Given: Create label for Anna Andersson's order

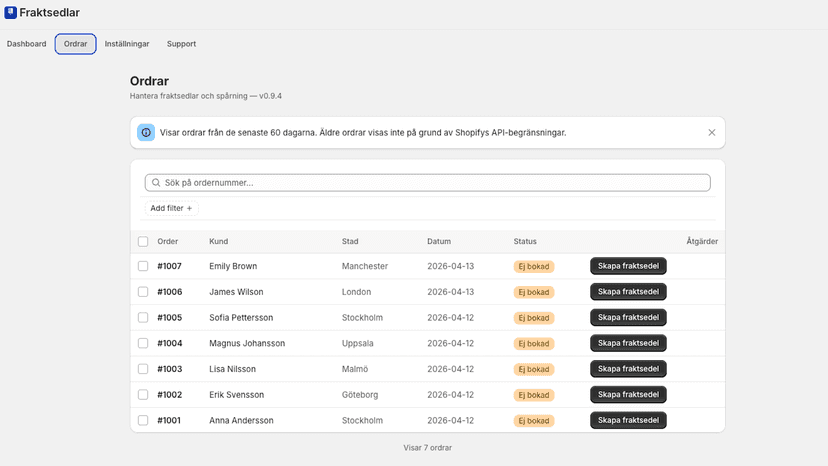Looking at the screenshot, I should [628, 421].
